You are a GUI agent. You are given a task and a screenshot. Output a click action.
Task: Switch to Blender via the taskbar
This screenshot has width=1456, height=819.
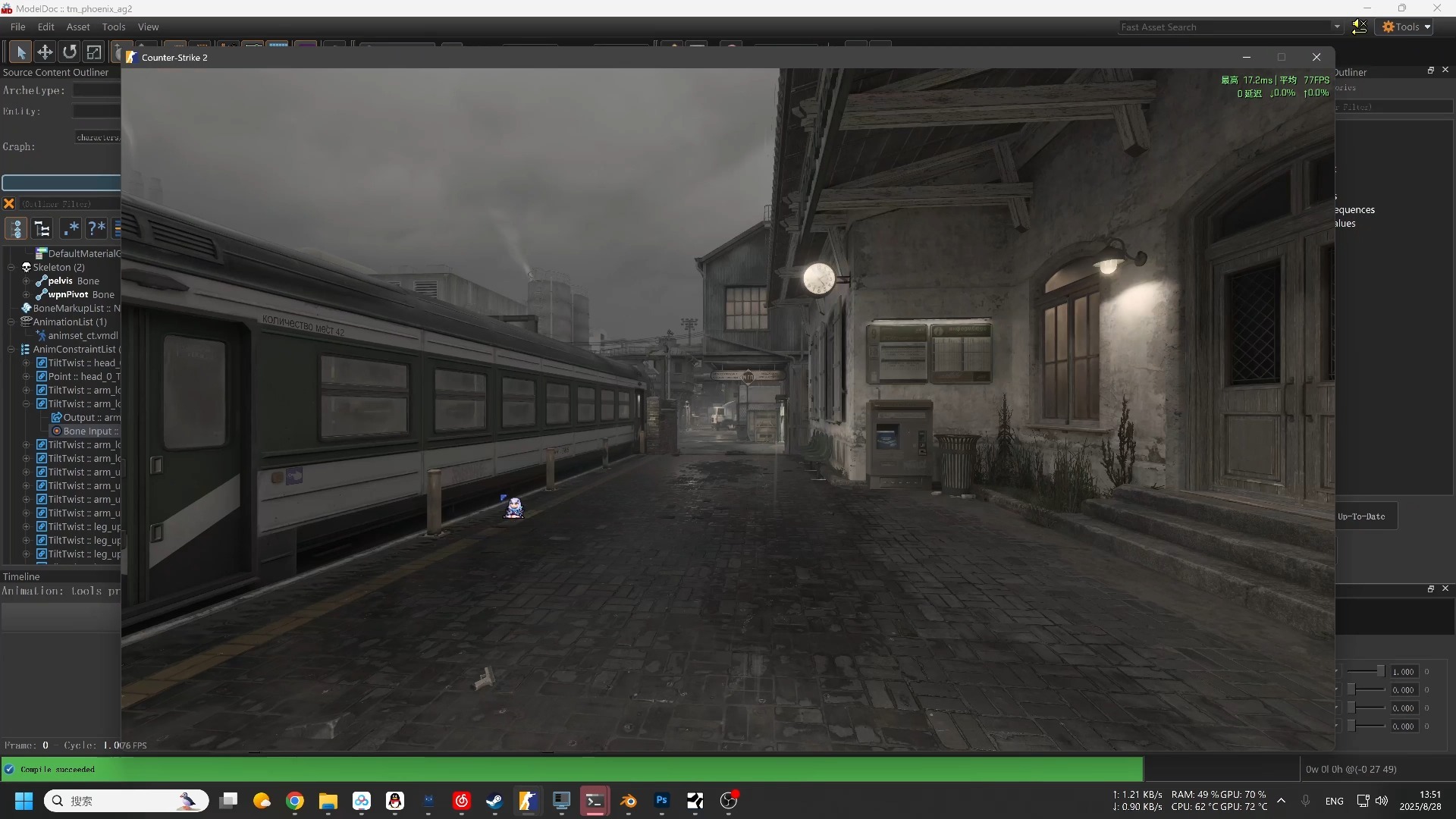click(x=629, y=801)
